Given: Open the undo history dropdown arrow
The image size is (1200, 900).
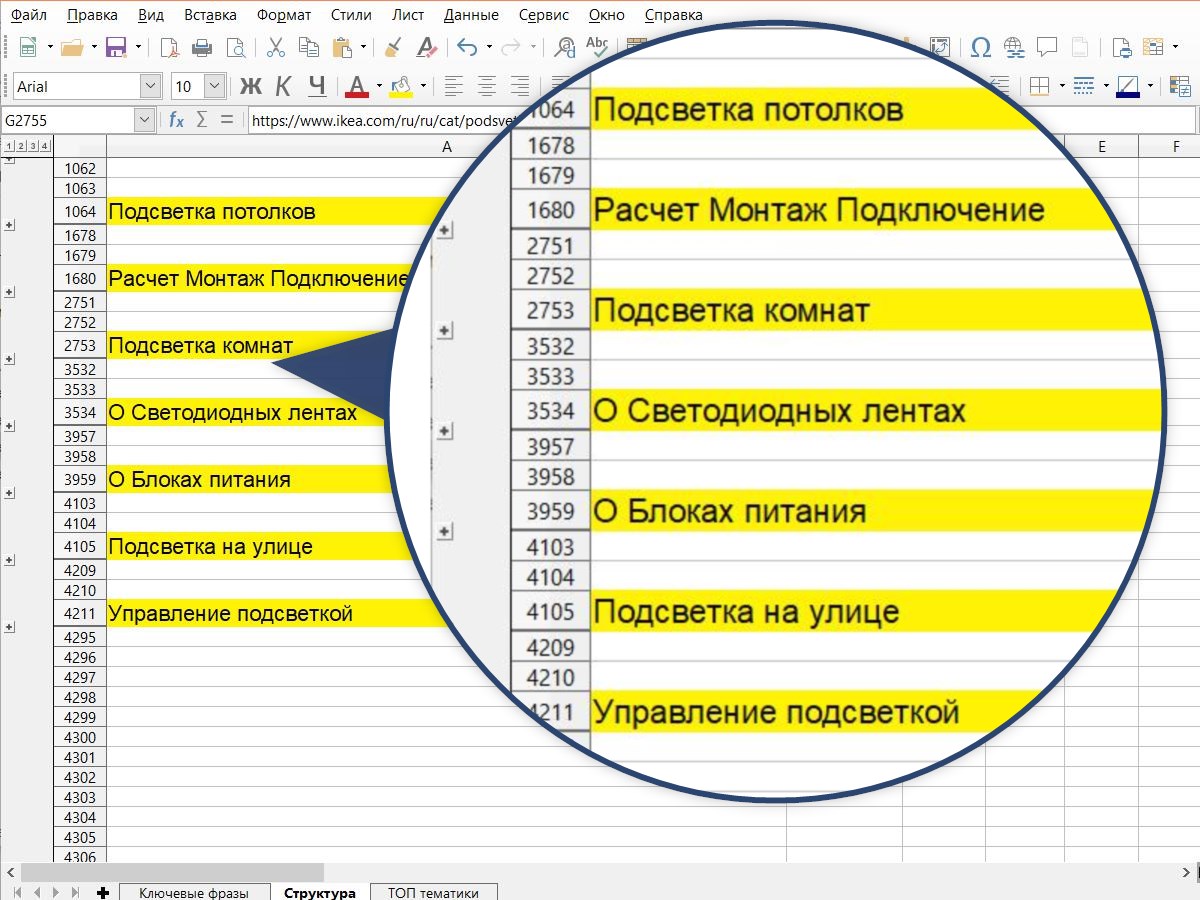Looking at the screenshot, I should click(x=489, y=47).
